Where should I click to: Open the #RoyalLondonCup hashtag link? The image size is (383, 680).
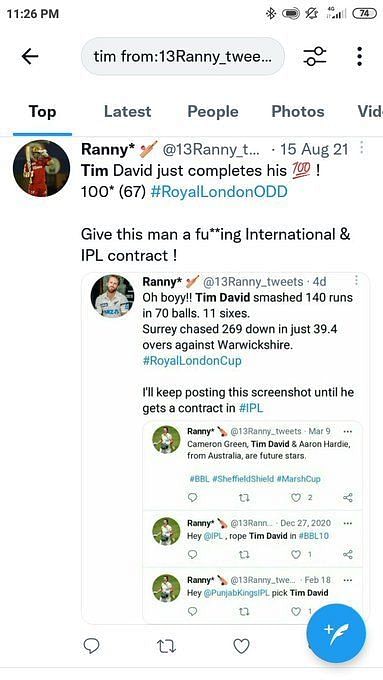(x=192, y=361)
